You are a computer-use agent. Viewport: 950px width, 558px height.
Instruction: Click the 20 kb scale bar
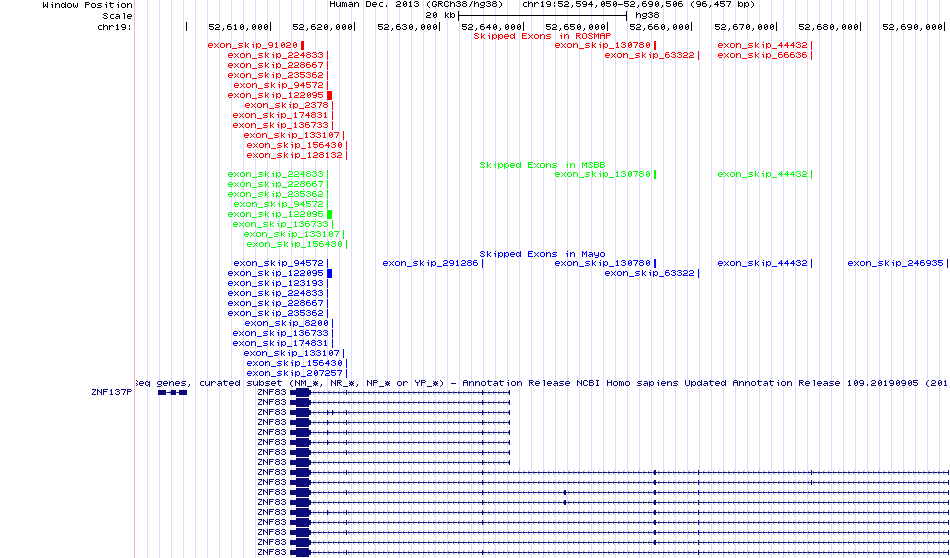tap(542, 16)
